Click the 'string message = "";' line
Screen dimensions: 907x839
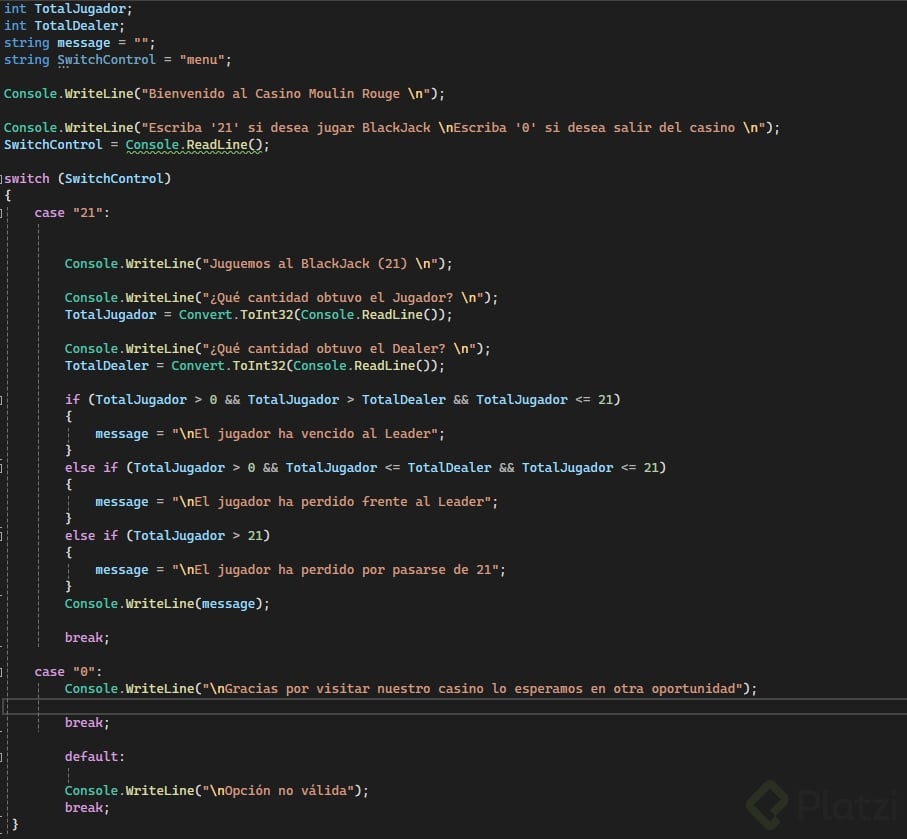(x=79, y=43)
